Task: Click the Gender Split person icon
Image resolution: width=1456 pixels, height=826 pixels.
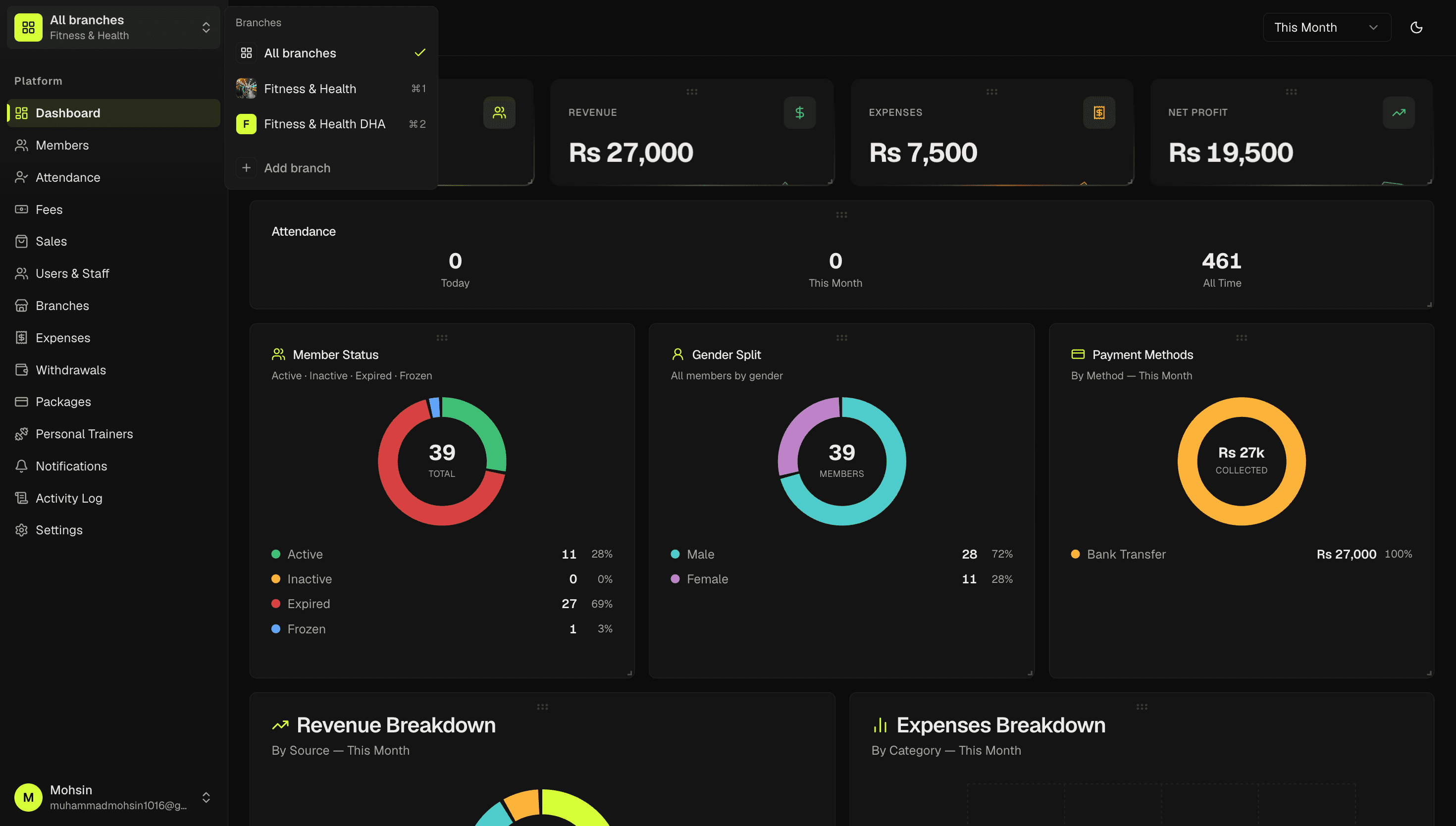Action: tap(678, 354)
